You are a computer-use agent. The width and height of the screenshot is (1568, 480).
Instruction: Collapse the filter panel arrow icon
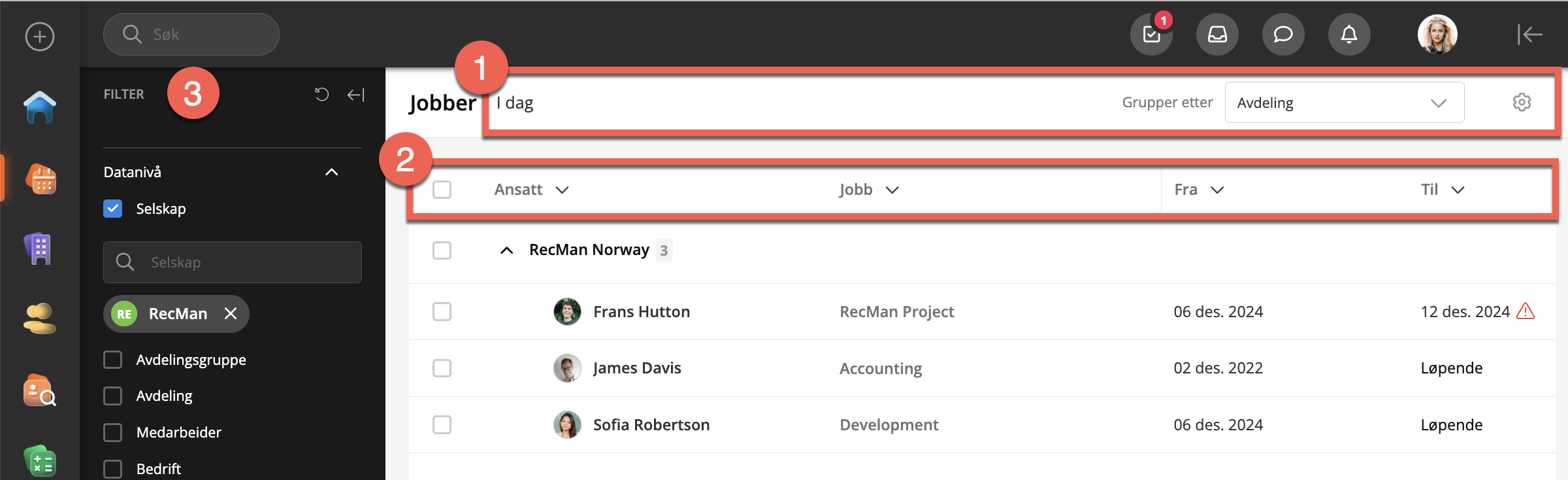pos(355,95)
